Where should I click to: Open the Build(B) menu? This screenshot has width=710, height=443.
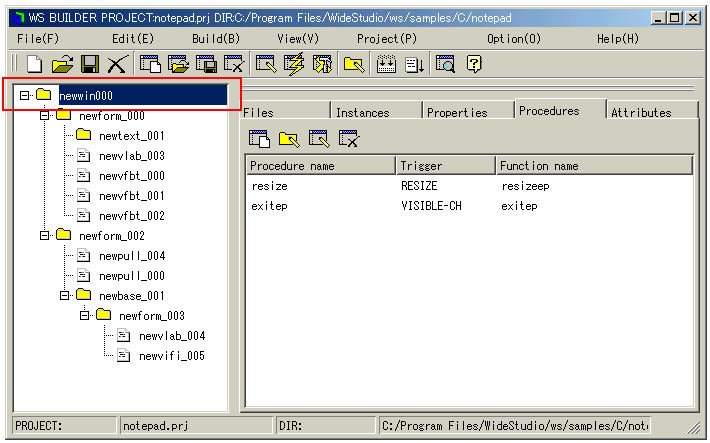pos(216,38)
